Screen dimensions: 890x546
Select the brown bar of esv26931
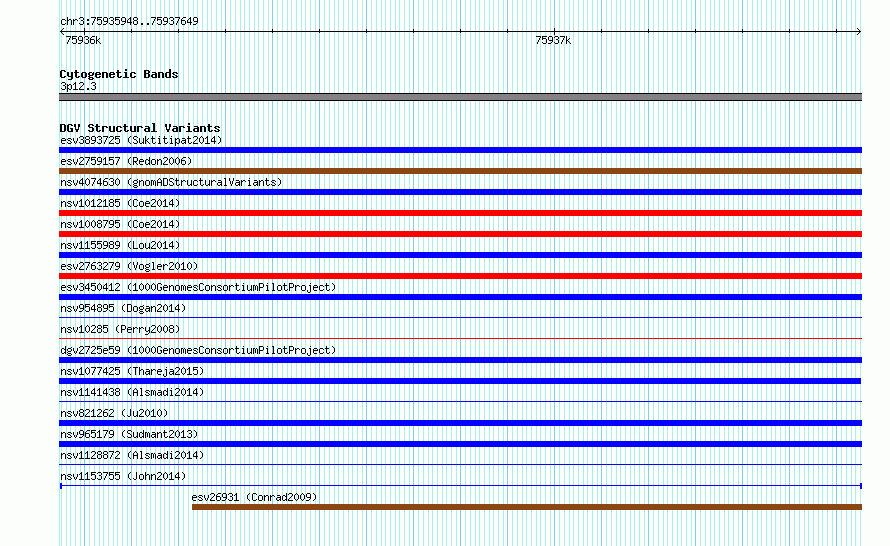point(527,507)
